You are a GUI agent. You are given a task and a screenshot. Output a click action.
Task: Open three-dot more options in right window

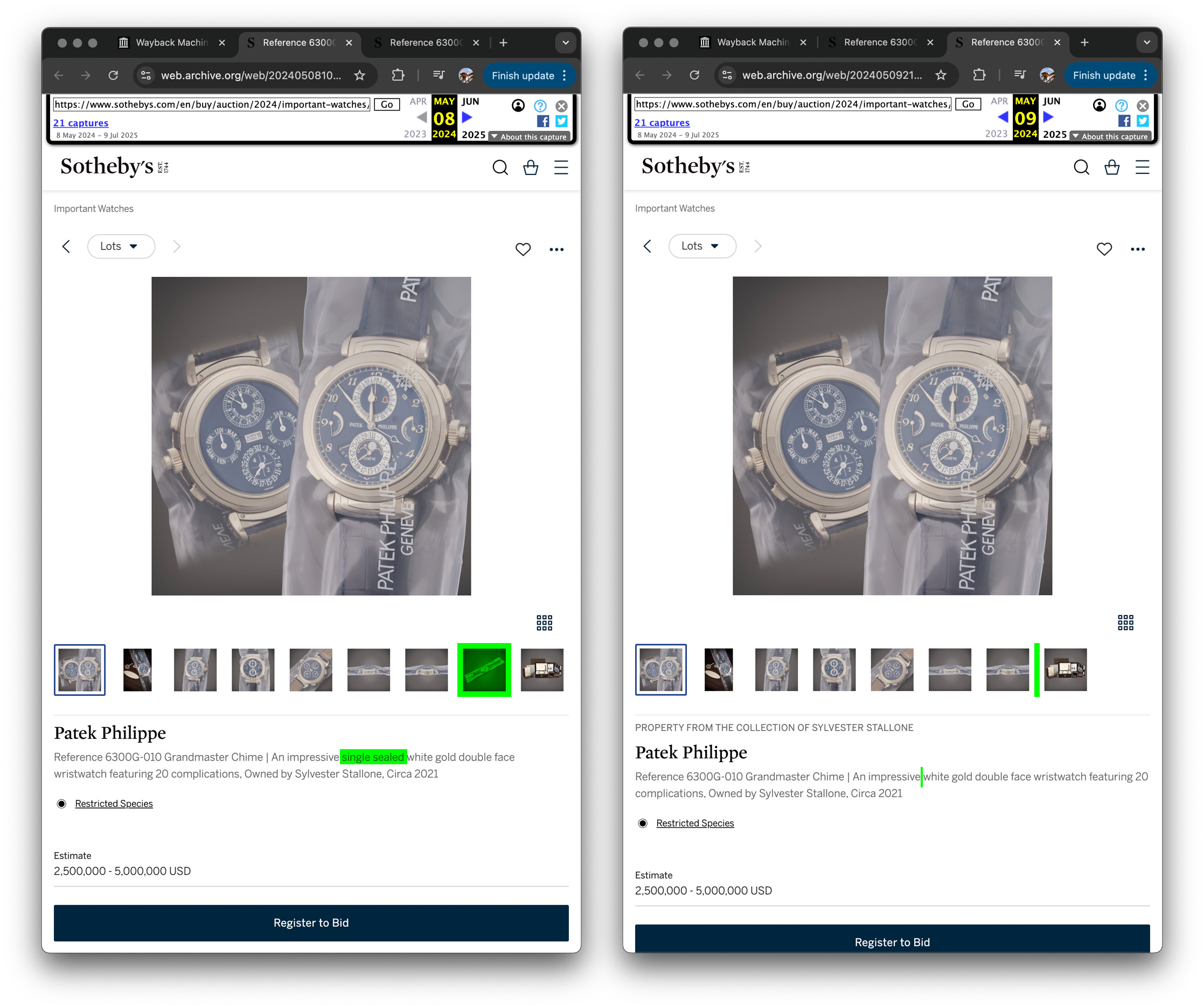pyautogui.click(x=1138, y=249)
